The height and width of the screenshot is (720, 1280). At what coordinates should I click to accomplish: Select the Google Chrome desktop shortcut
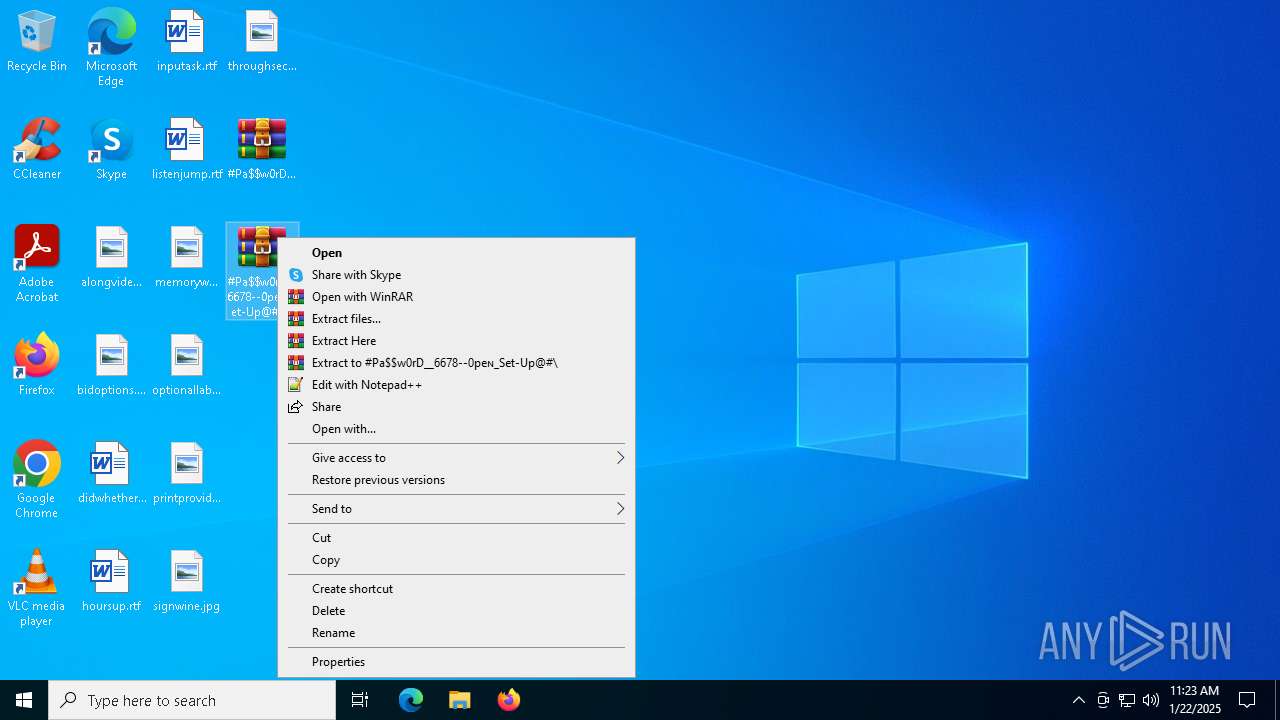37,479
